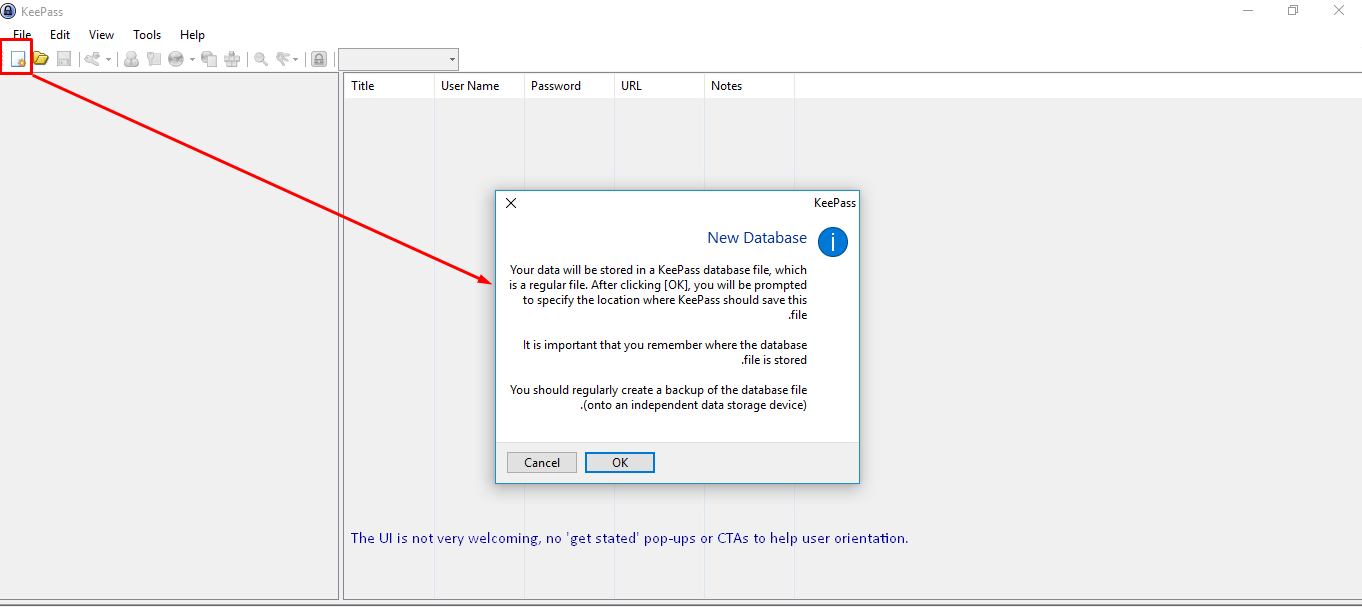Cancel the New Database dialog
Image resolution: width=1362 pixels, height=607 pixels.
542,462
